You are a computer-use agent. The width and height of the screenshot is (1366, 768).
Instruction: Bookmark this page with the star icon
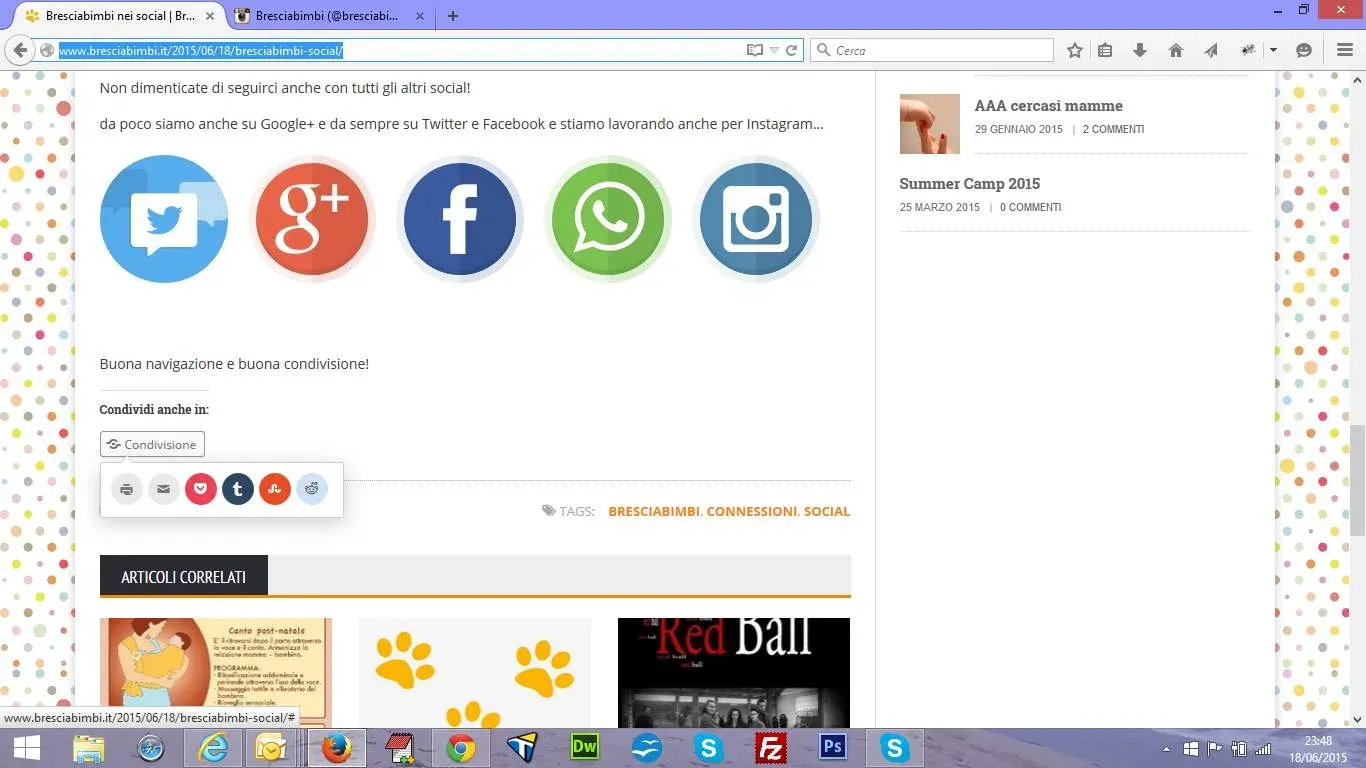(1075, 50)
